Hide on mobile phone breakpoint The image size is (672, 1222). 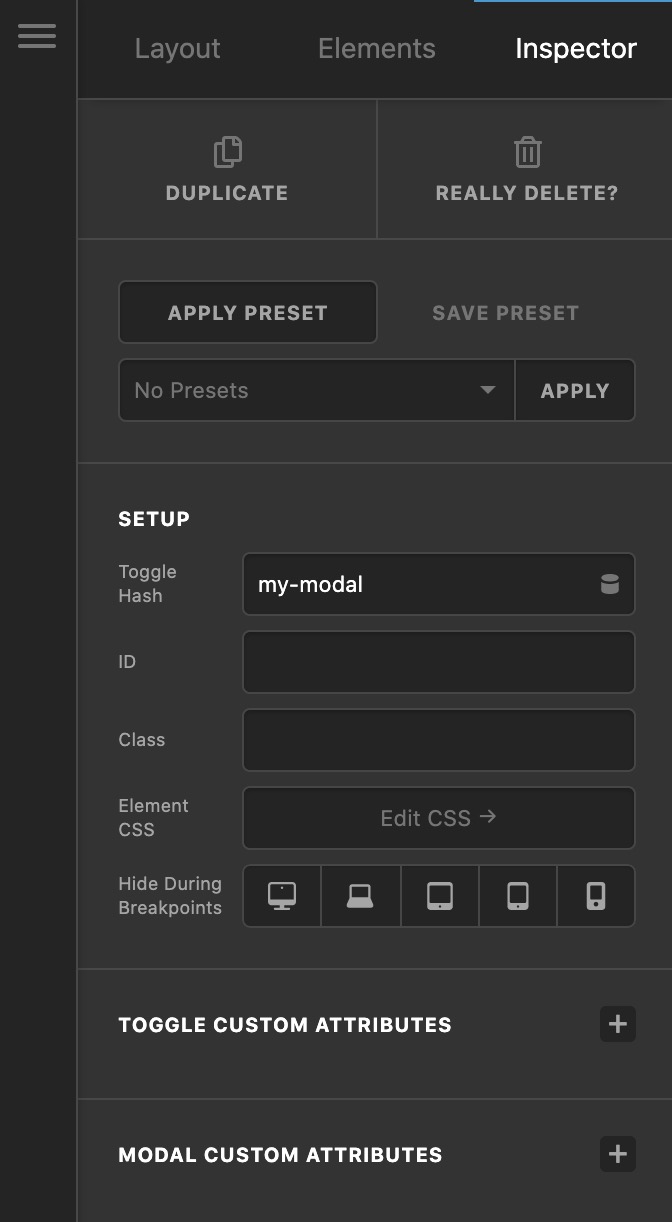click(x=595, y=896)
